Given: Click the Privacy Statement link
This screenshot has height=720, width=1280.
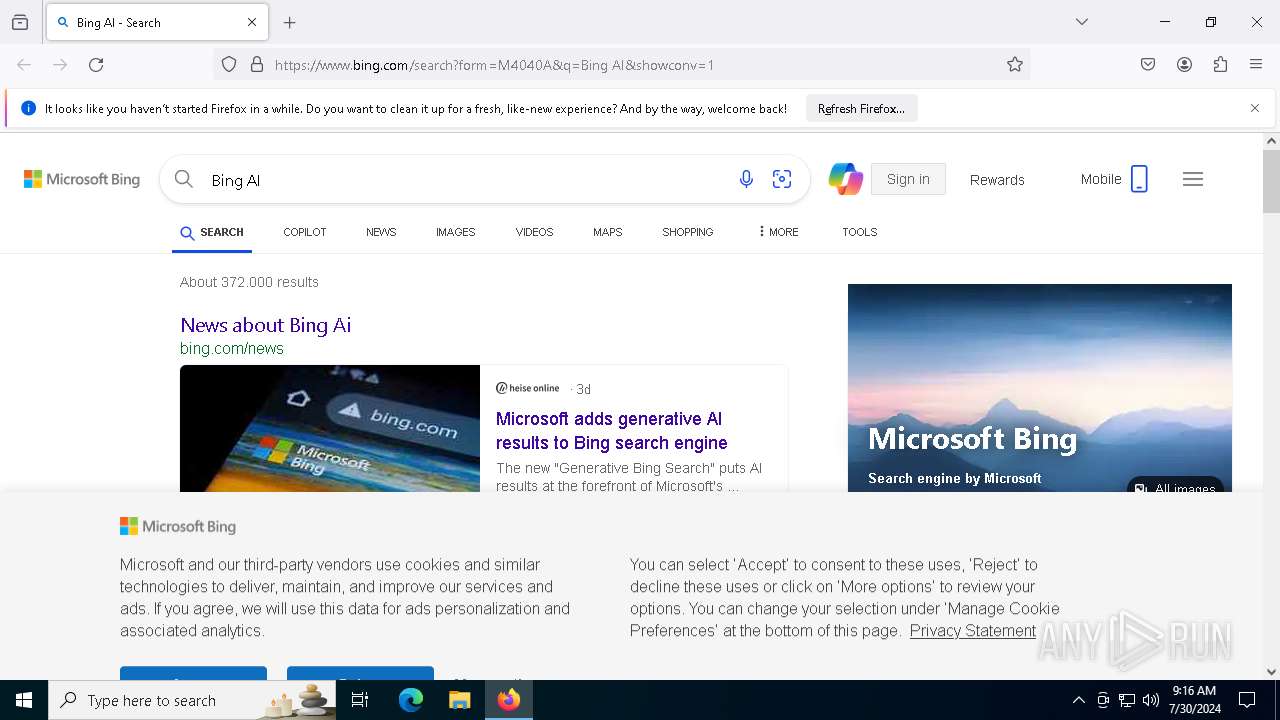Looking at the screenshot, I should (972, 631).
